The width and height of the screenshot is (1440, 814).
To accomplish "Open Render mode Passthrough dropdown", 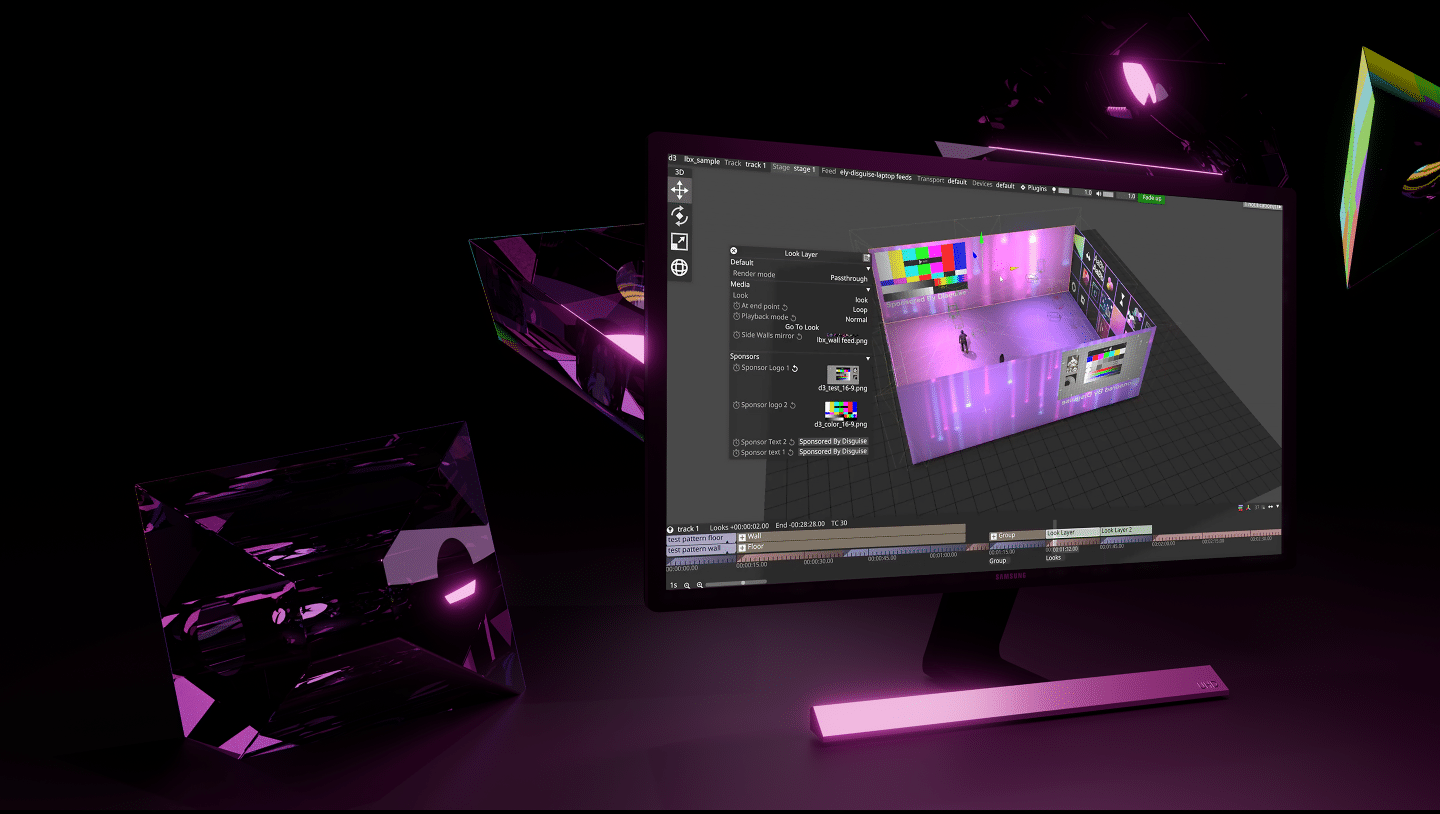I will pyautogui.click(x=848, y=278).
